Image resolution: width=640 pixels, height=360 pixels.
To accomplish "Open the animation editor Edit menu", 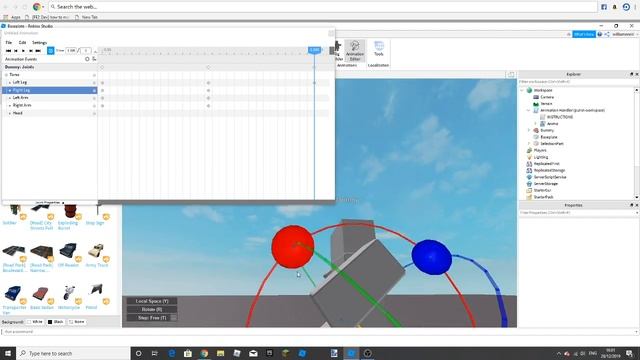I will pyautogui.click(x=22, y=42).
